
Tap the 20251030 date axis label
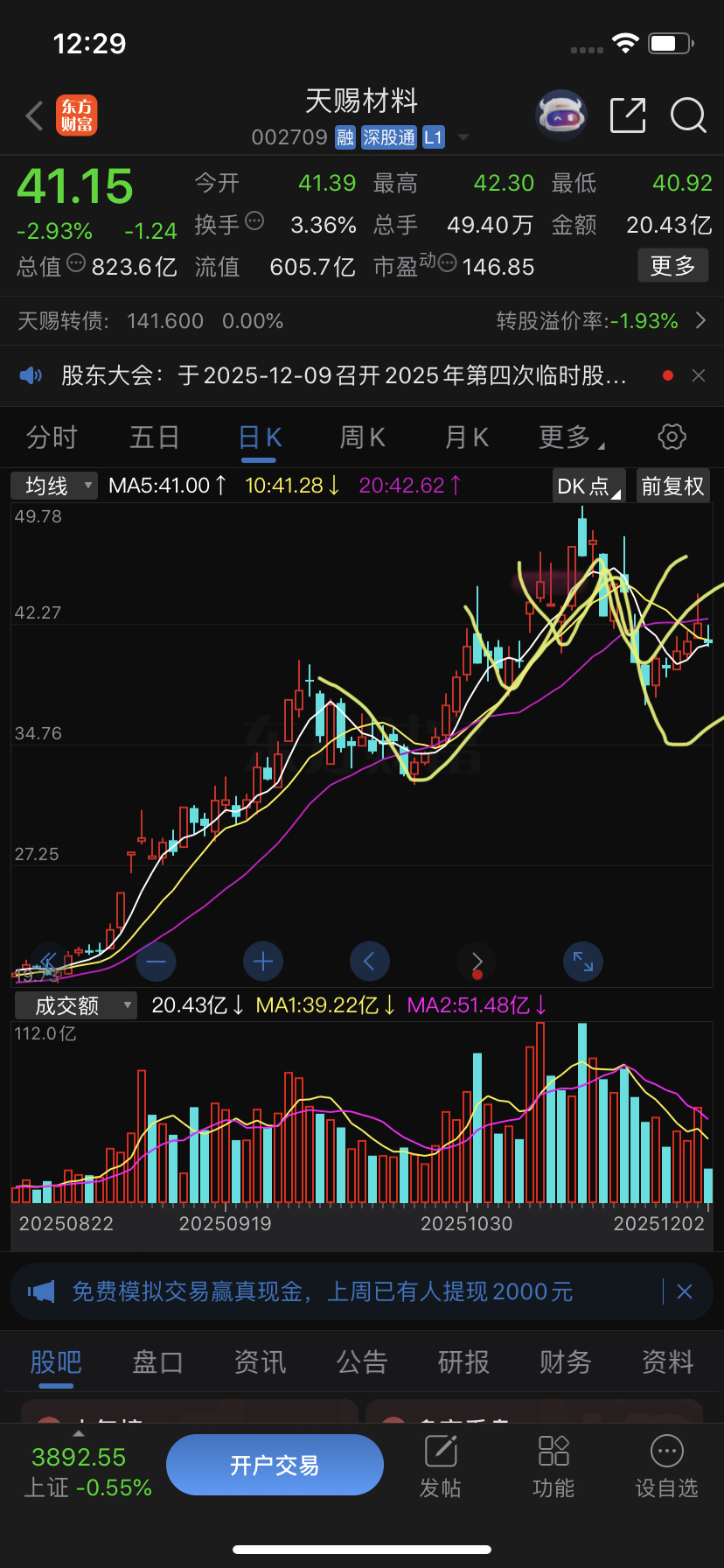[466, 1223]
